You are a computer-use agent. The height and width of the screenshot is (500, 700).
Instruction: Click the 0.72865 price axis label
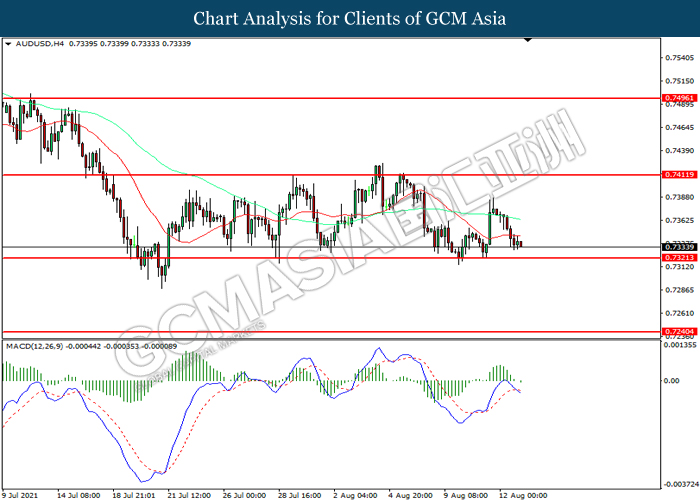click(x=680, y=290)
